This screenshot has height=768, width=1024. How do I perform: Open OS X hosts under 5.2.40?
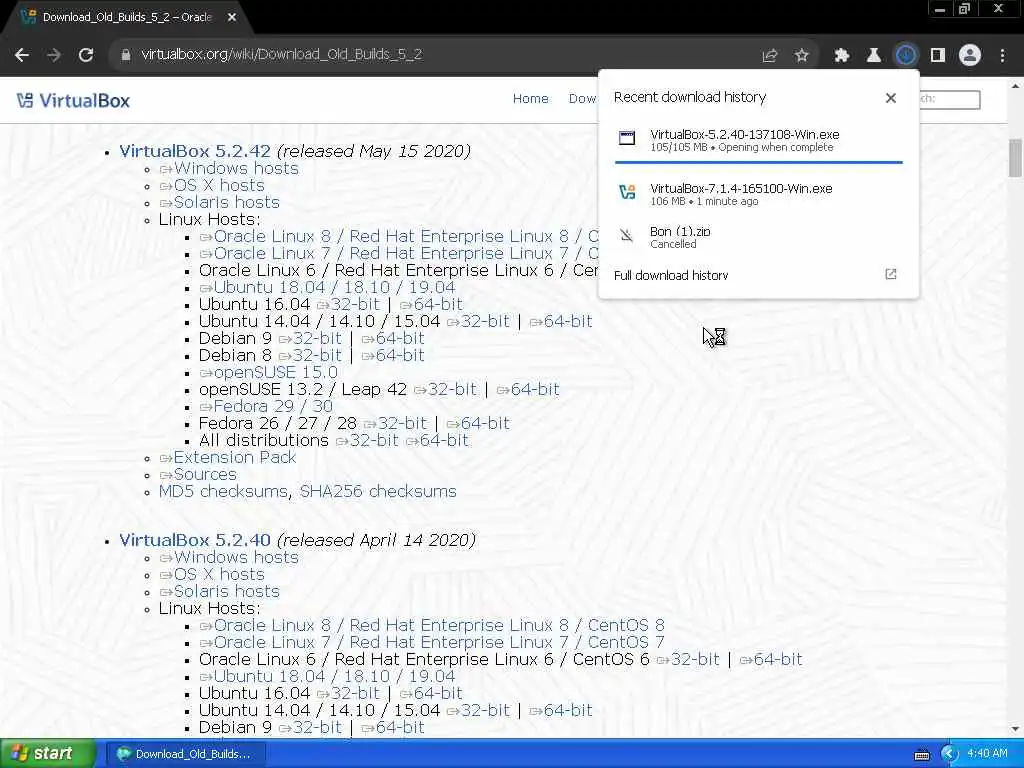point(212,575)
